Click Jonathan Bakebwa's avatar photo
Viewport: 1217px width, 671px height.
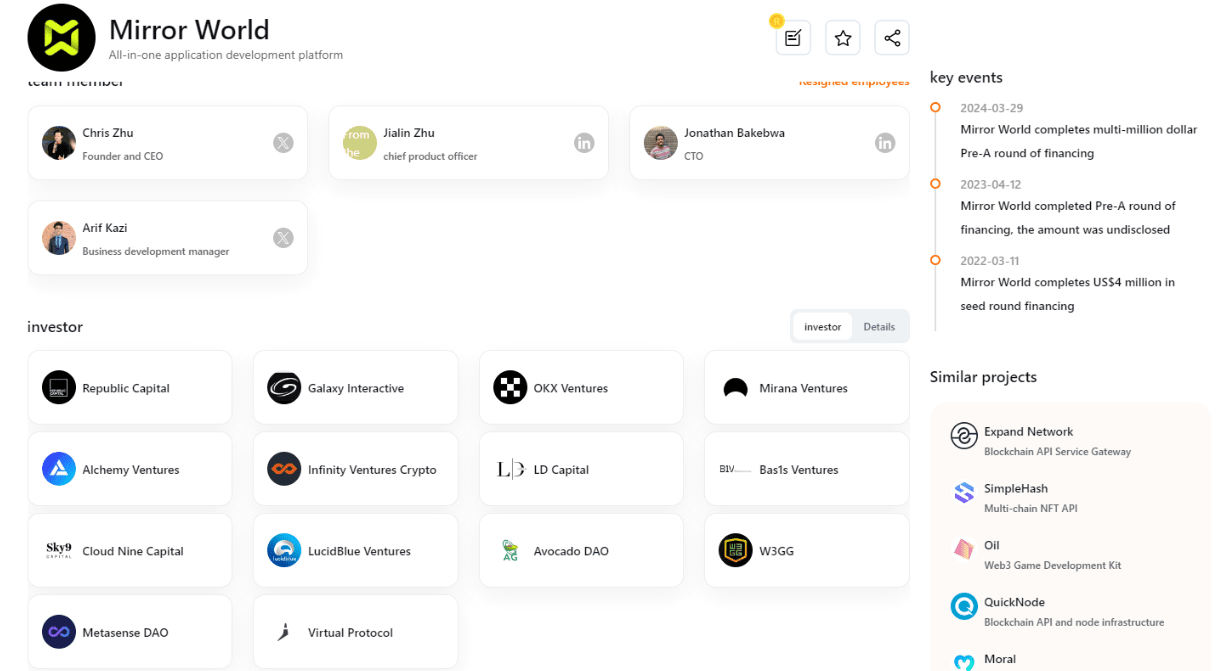click(661, 143)
